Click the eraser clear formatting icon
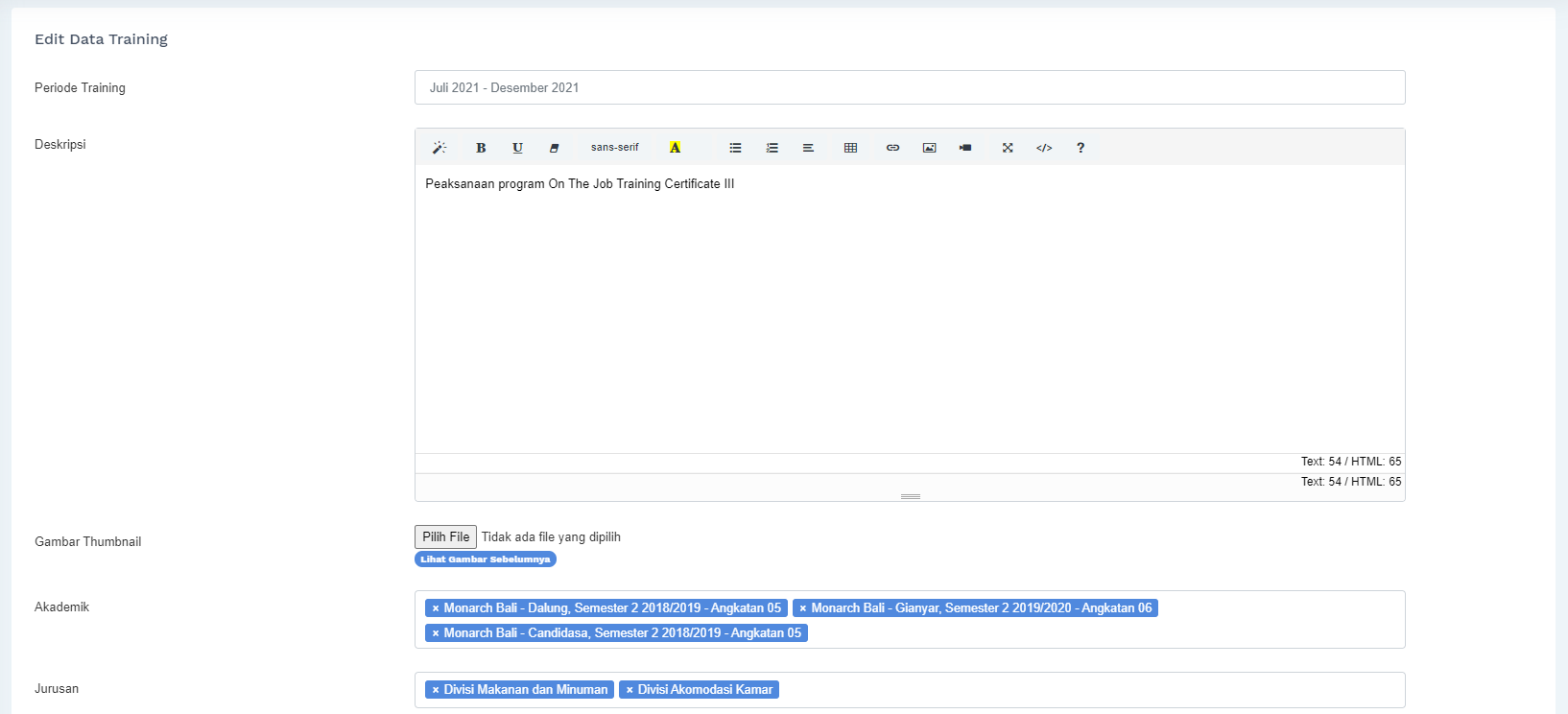 [x=554, y=148]
